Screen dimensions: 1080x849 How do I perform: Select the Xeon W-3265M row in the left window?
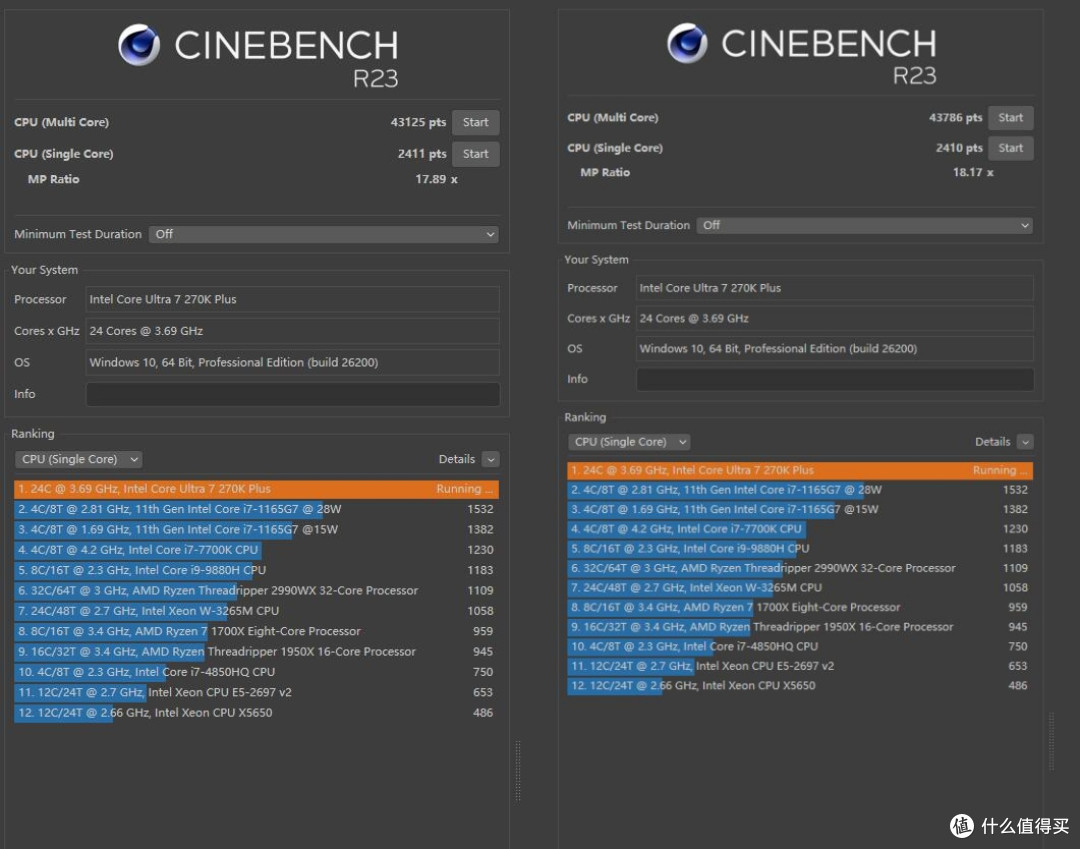(256, 611)
